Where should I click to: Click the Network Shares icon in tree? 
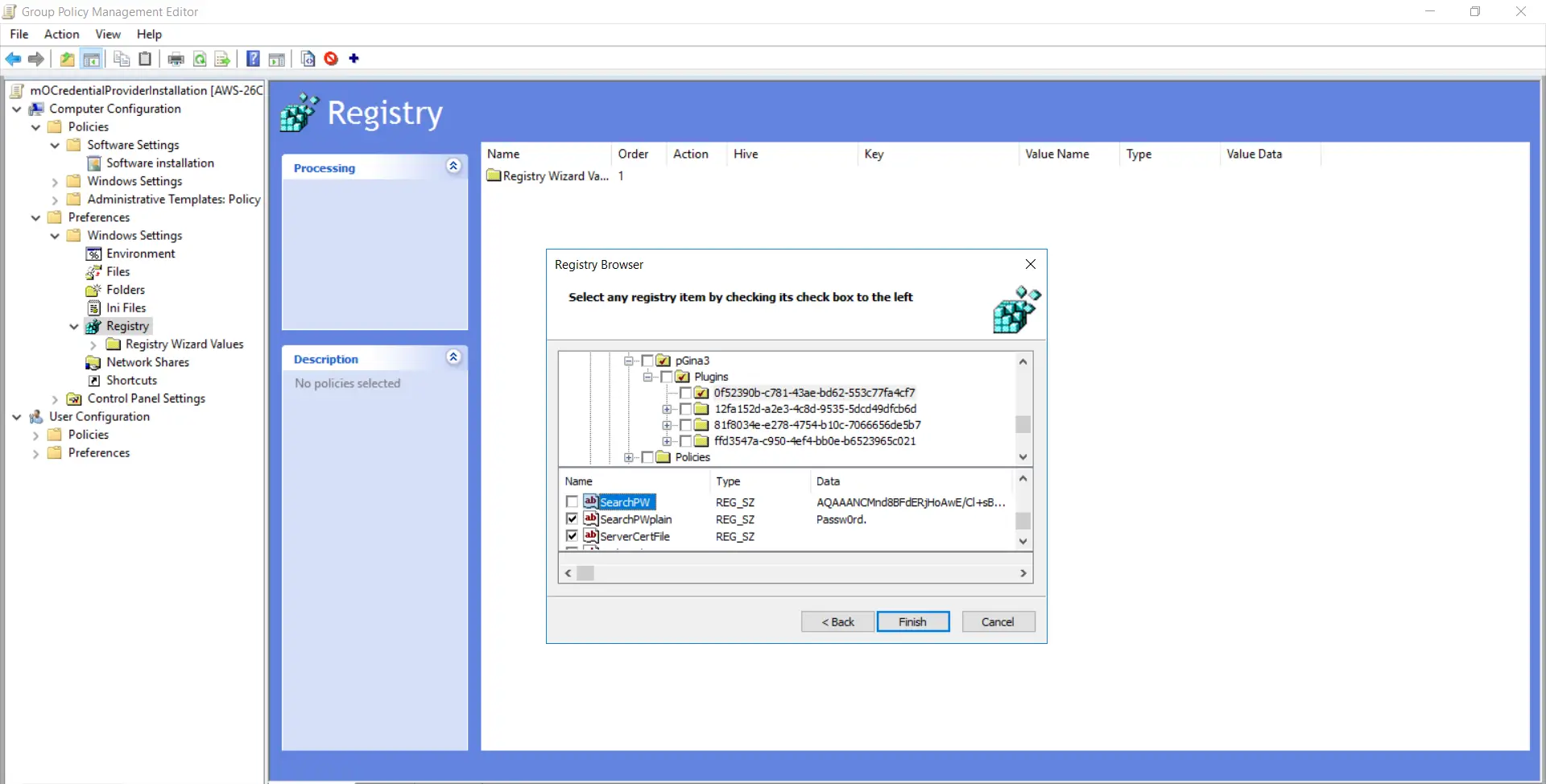click(x=93, y=362)
